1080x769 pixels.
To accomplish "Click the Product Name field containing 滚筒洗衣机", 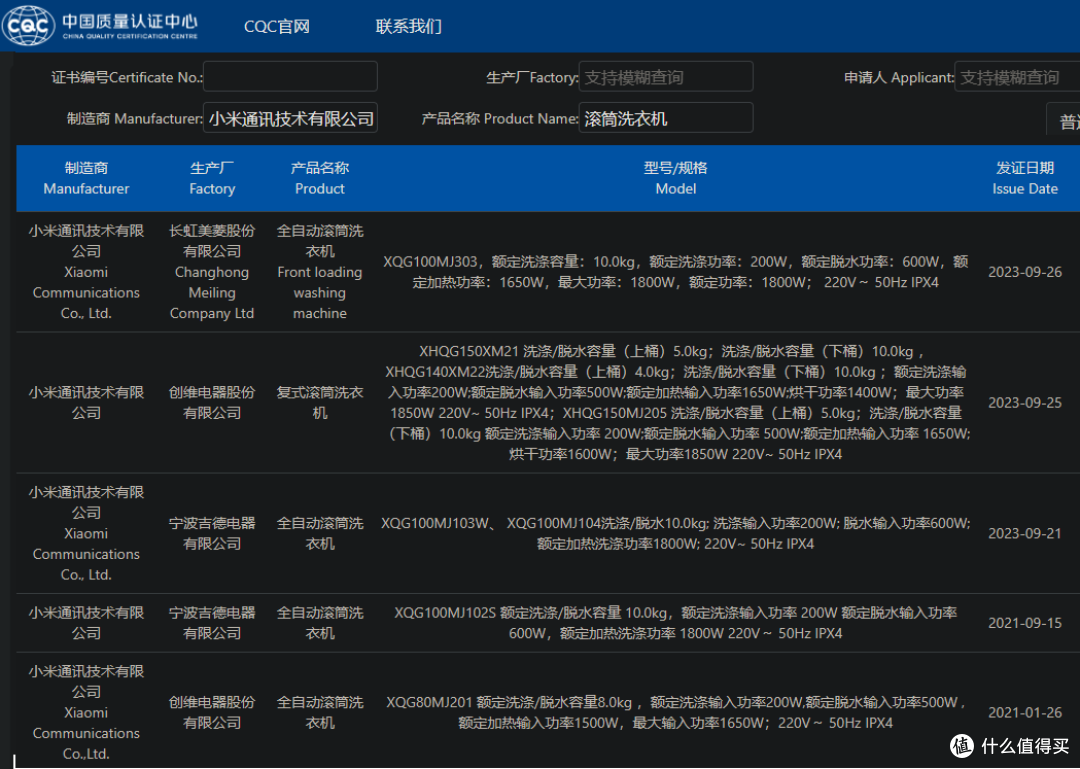I will [666, 118].
